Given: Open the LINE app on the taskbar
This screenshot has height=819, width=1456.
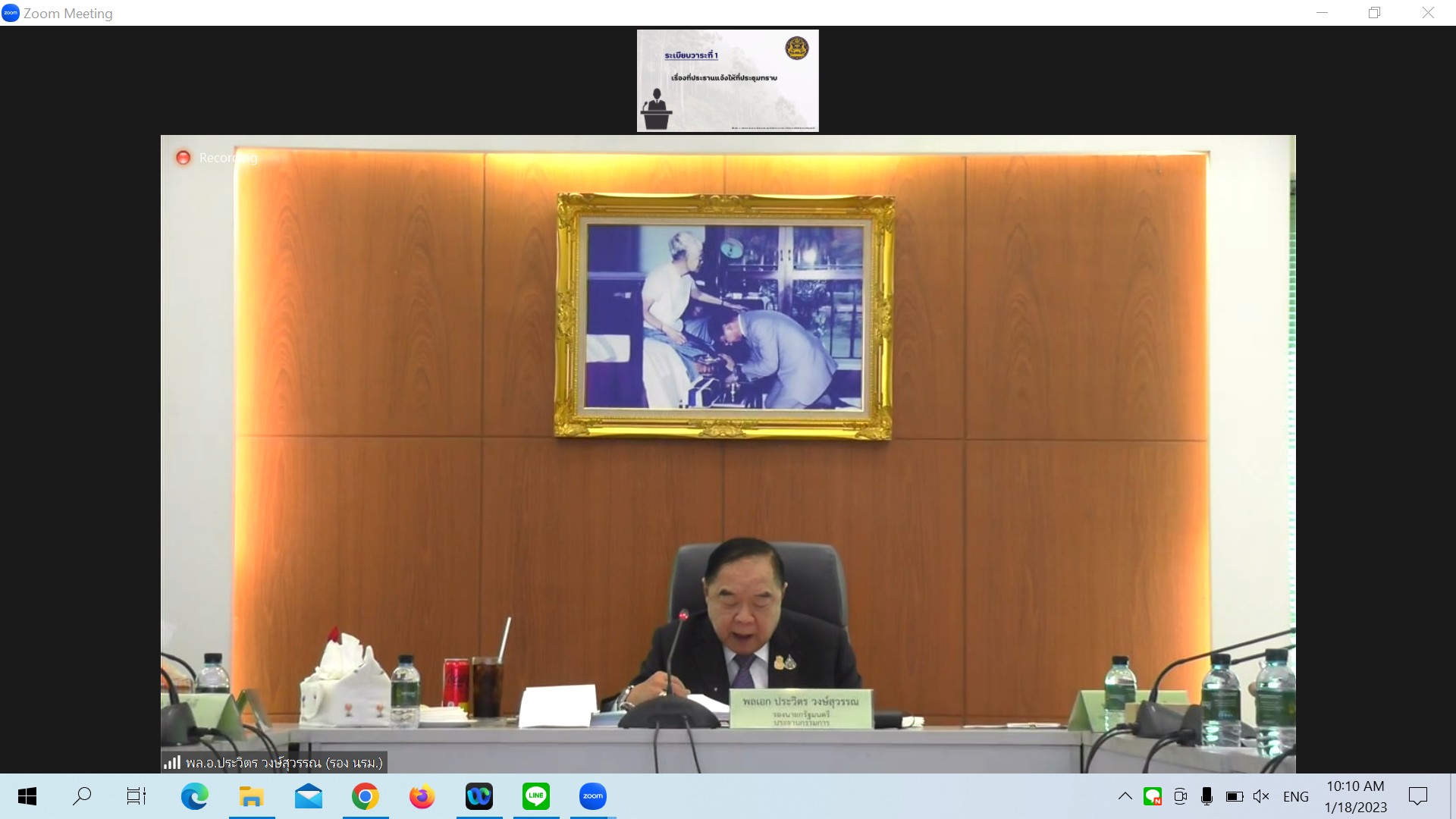Looking at the screenshot, I should (535, 796).
